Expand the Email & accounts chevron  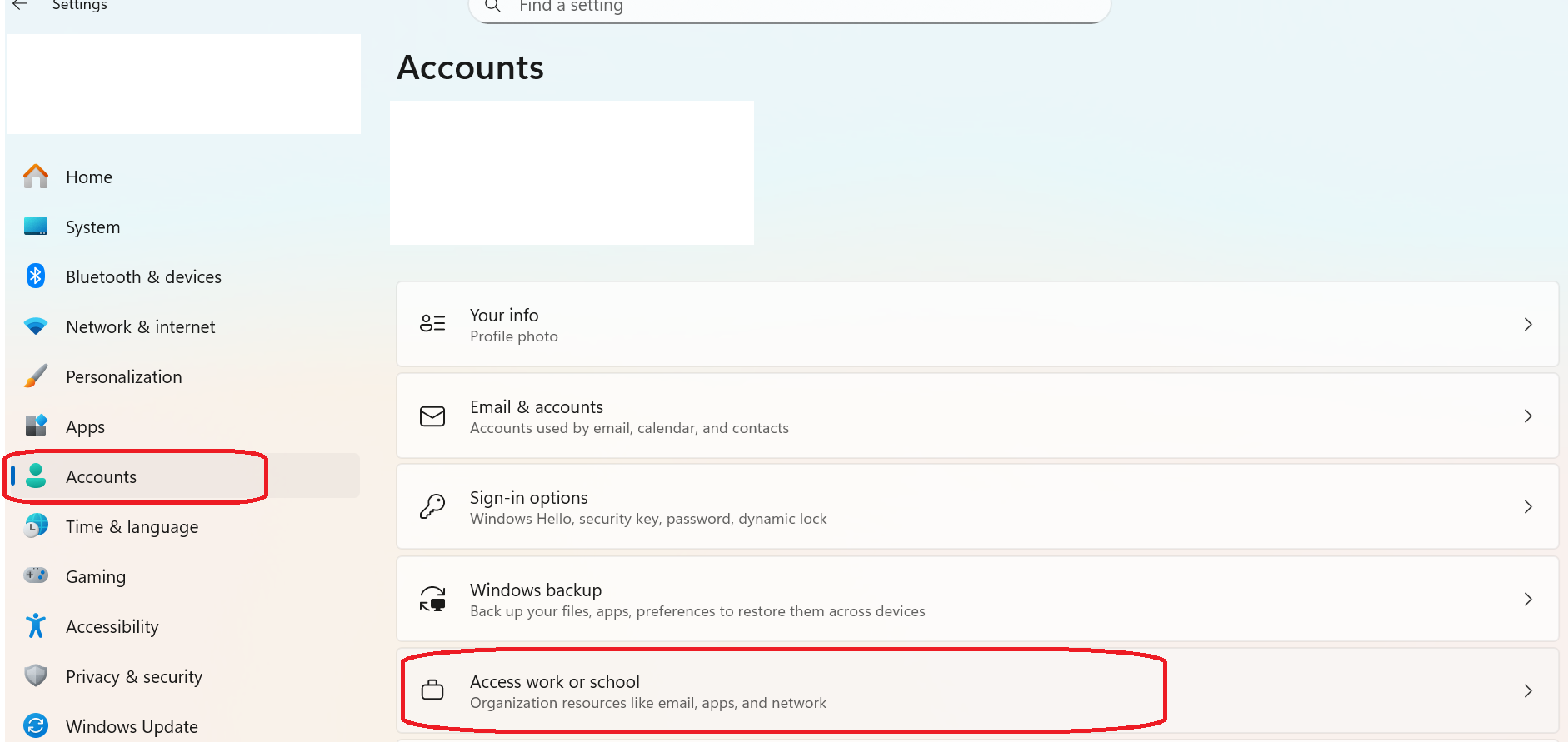[1528, 416]
